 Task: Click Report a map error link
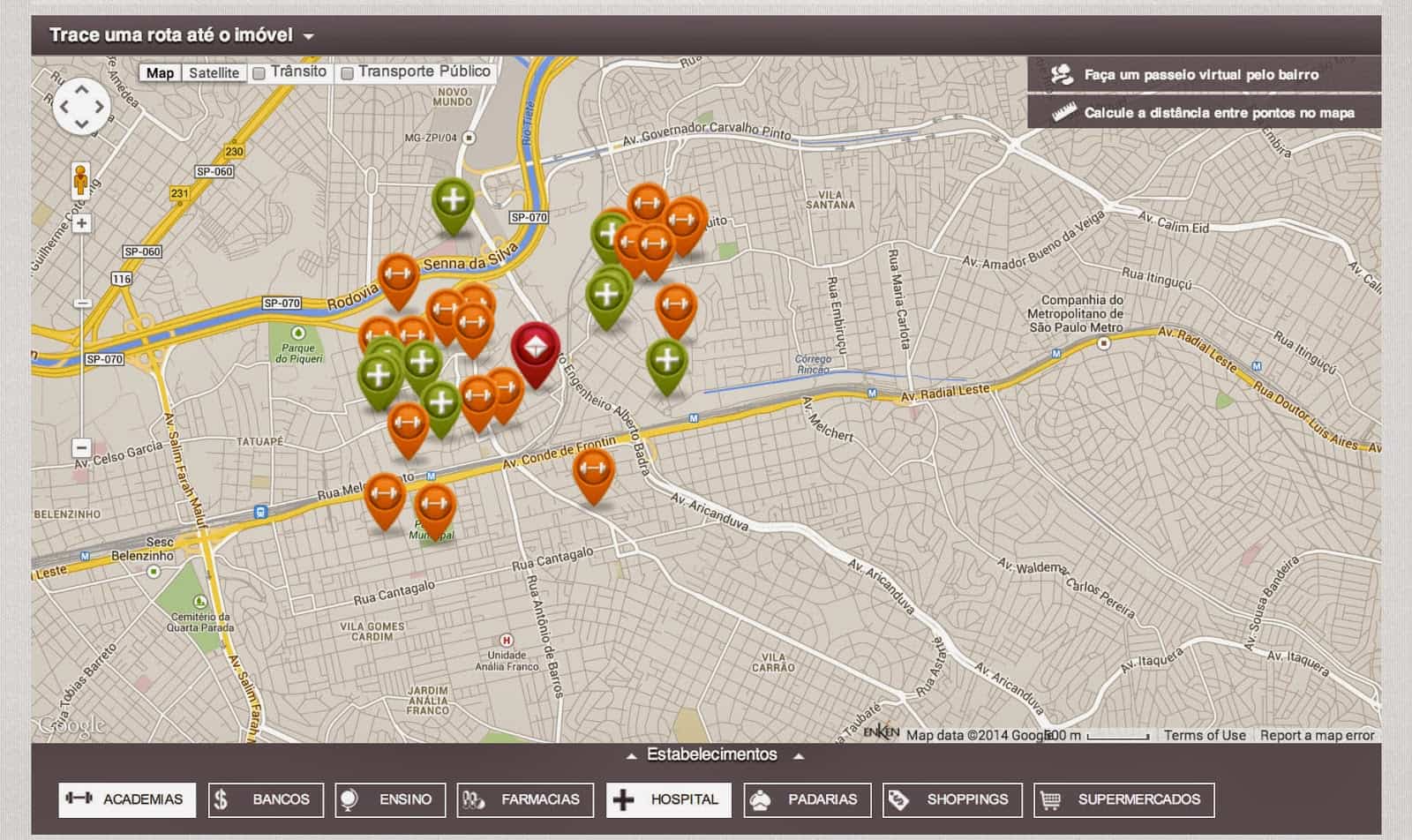1317,735
